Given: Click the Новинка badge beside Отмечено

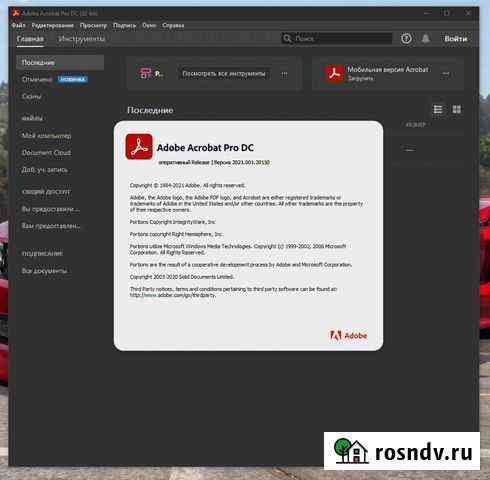Looking at the screenshot, I should [x=72, y=79].
